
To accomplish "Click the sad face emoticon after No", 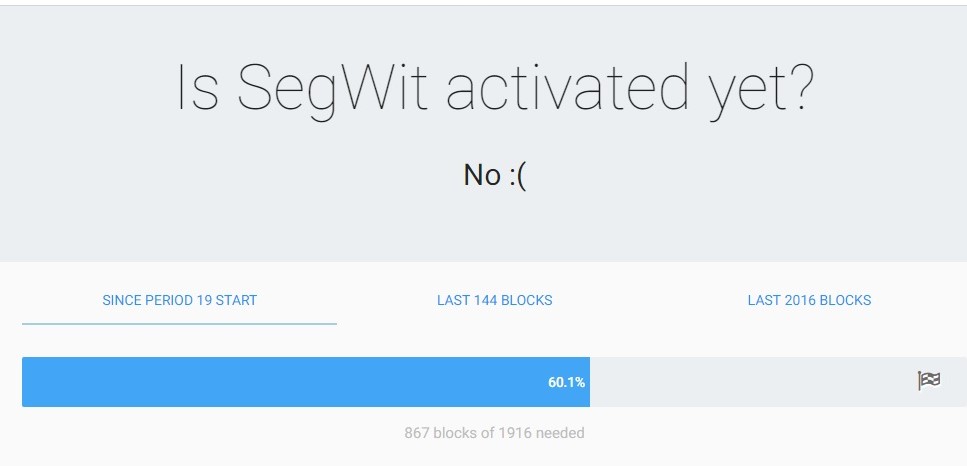I will 518,176.
